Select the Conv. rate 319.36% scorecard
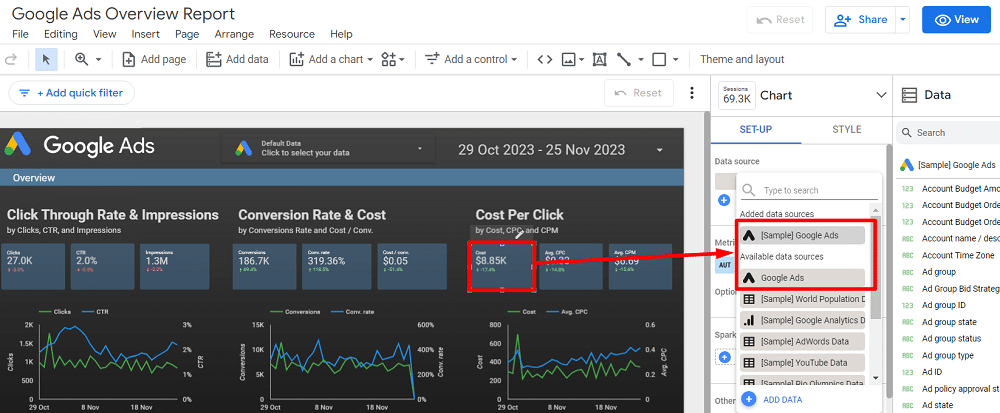Viewport: 1000px width, 413px height. [x=339, y=266]
